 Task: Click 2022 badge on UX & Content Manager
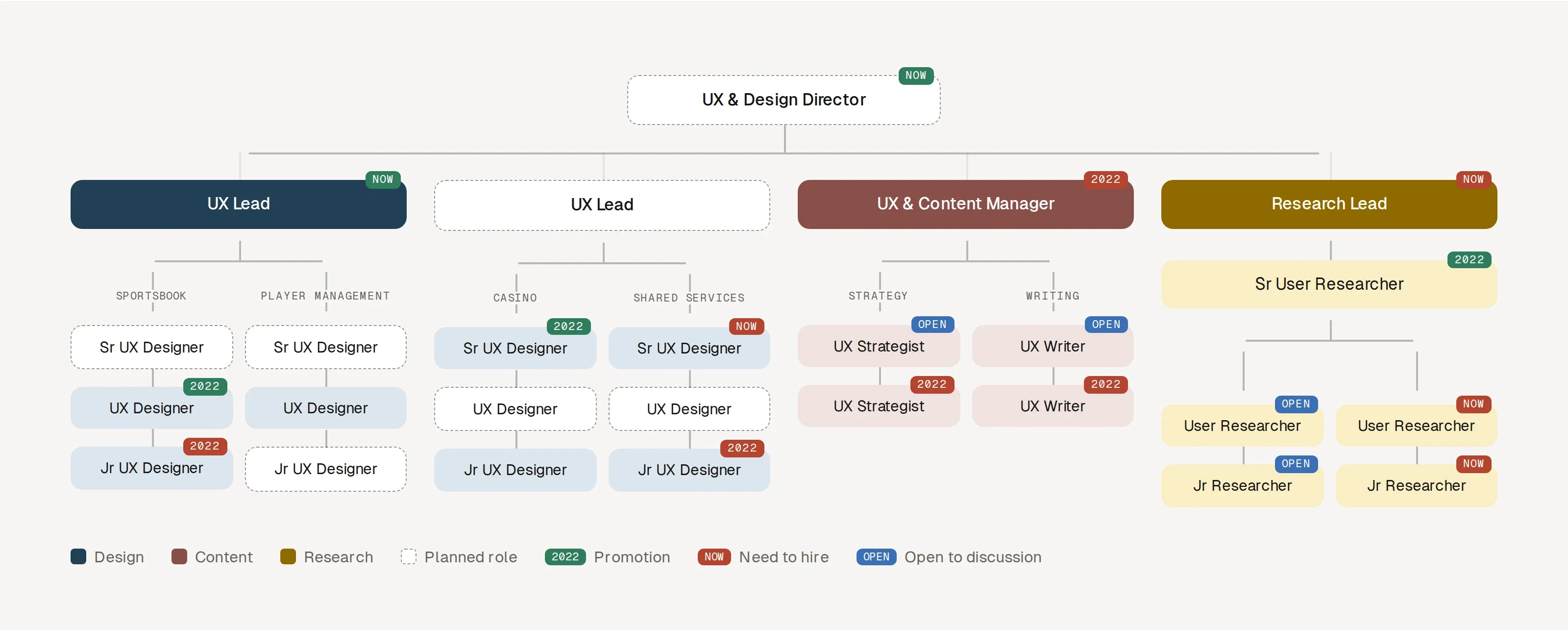click(x=1105, y=180)
